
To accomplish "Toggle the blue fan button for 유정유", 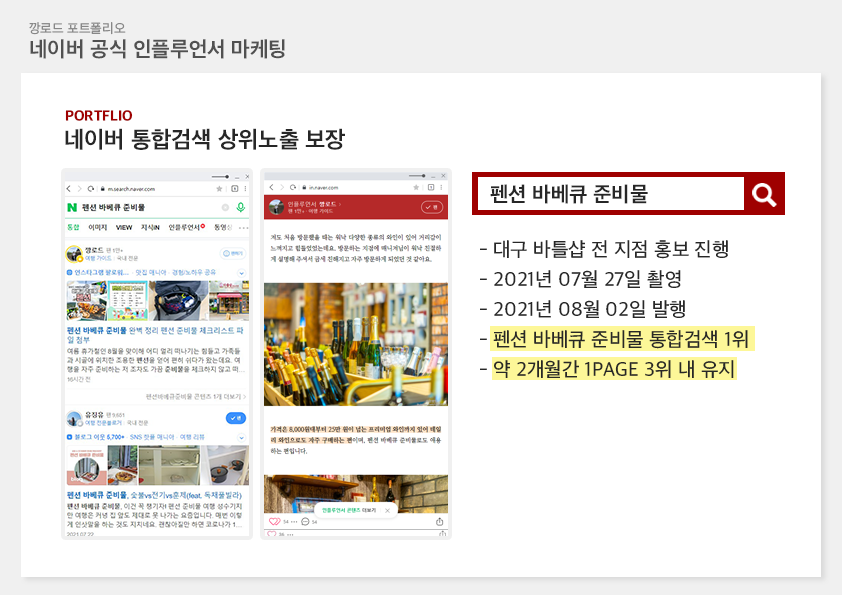I will (x=236, y=417).
